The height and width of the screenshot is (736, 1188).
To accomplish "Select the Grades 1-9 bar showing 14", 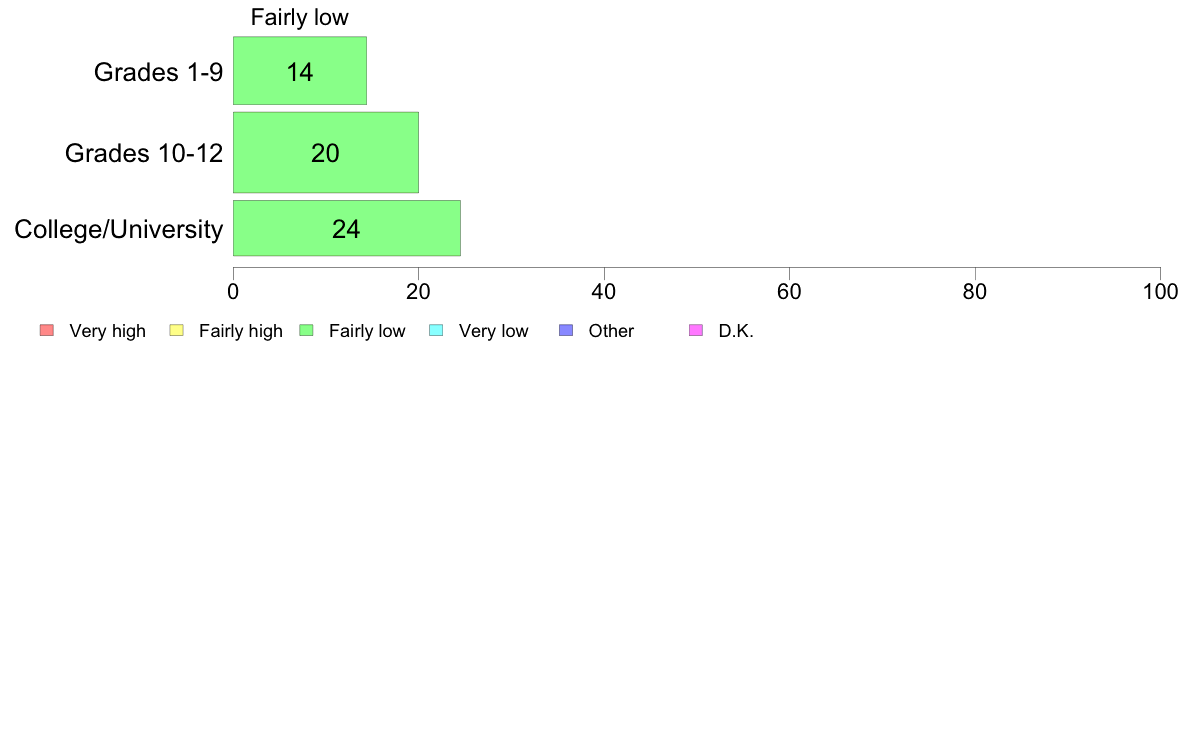I will [300, 70].
